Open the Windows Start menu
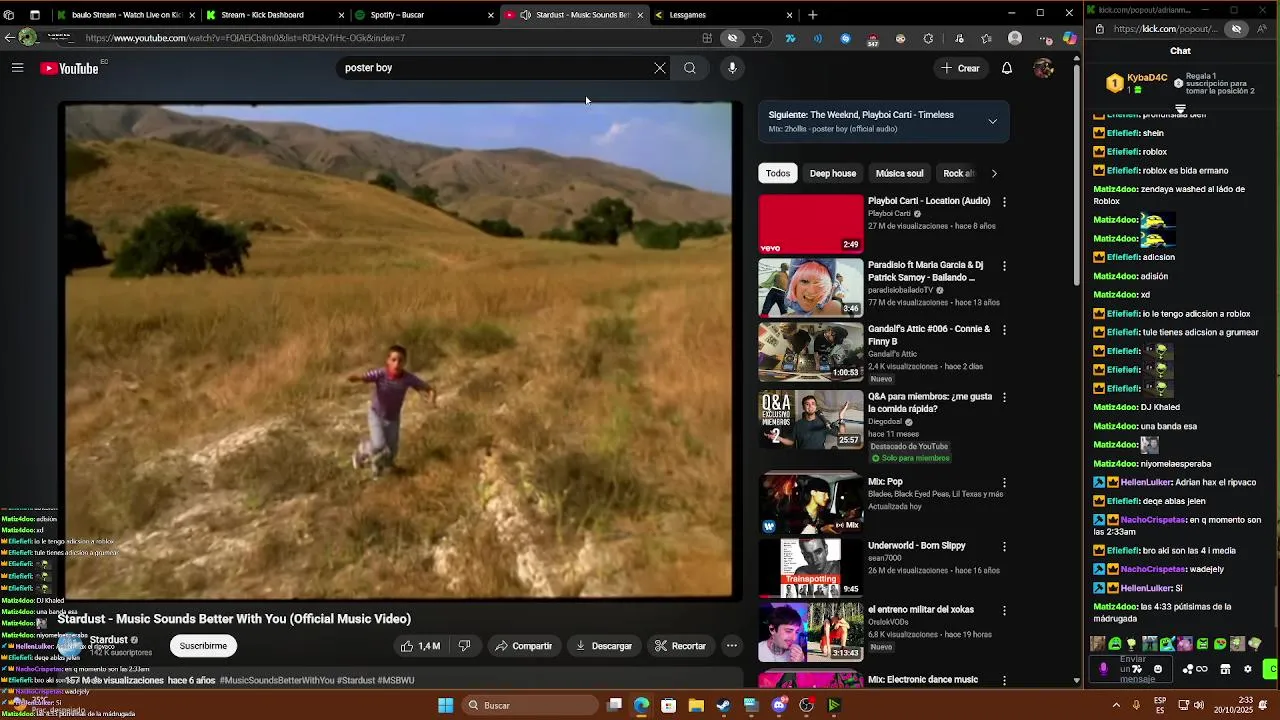The width and height of the screenshot is (1280, 720). point(446,705)
